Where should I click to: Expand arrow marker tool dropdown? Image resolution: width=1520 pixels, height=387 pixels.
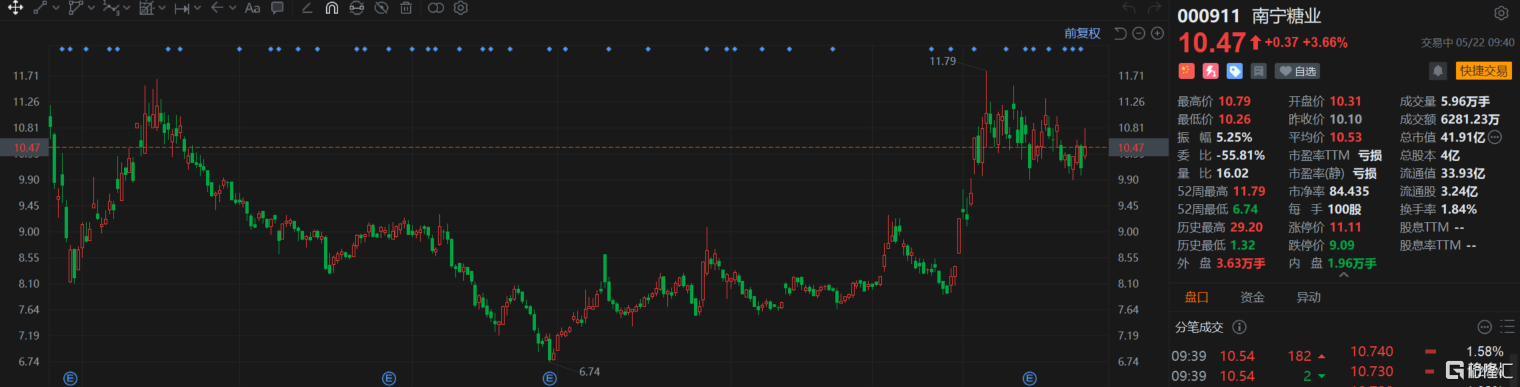point(233,8)
